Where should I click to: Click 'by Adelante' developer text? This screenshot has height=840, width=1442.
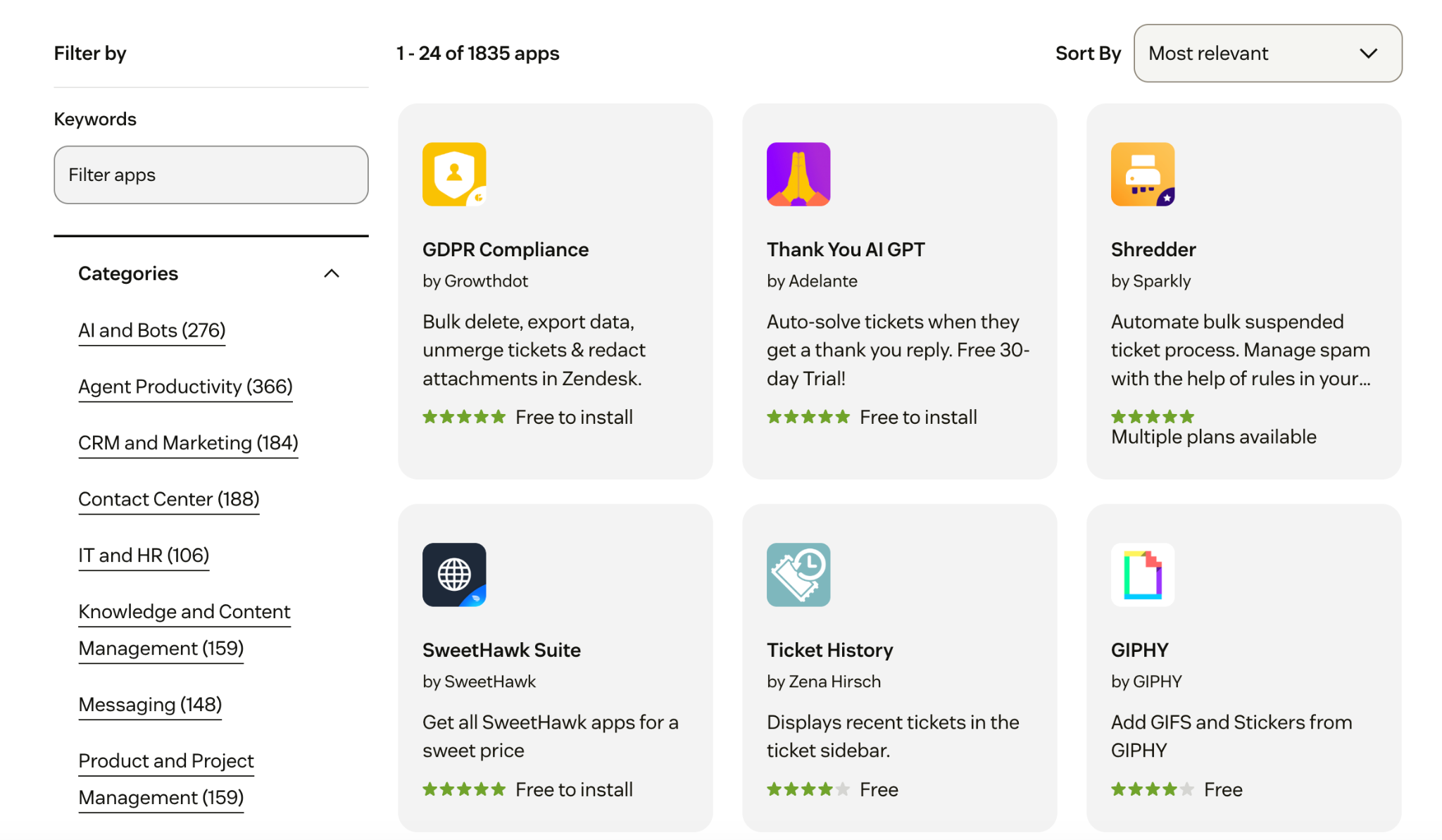click(x=812, y=281)
